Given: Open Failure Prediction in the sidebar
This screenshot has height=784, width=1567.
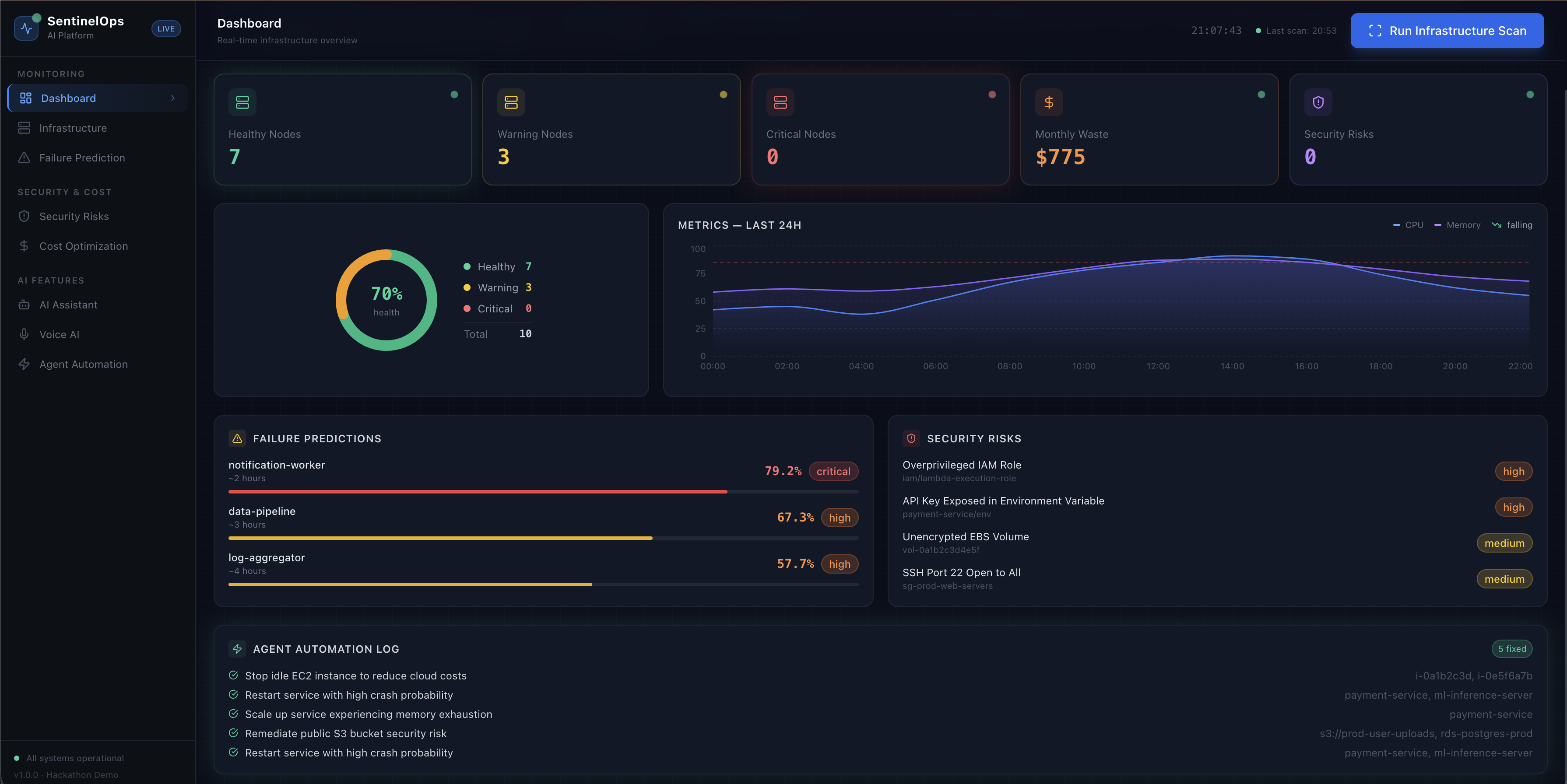Looking at the screenshot, I should (x=81, y=157).
